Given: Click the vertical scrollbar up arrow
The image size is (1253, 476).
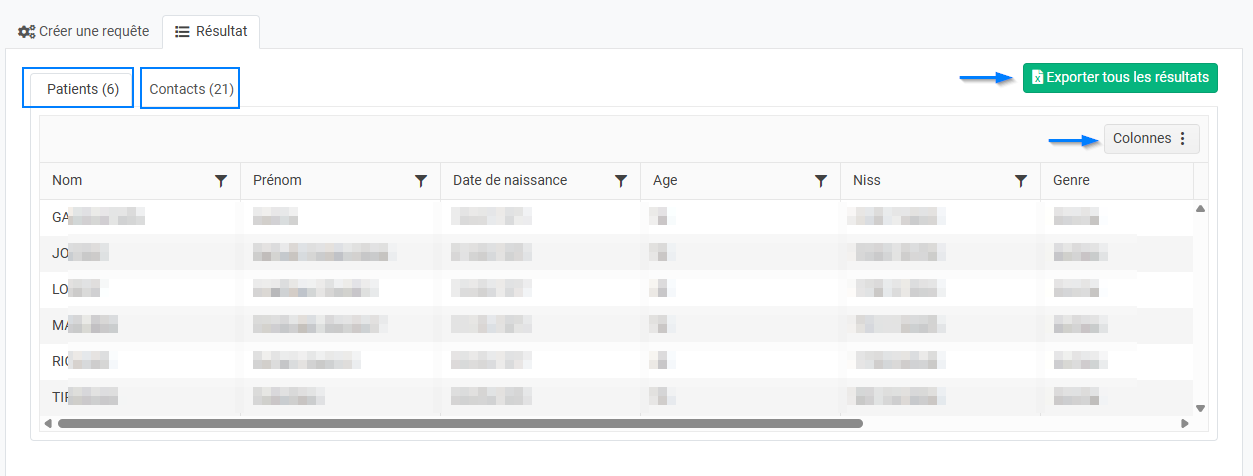Looking at the screenshot, I should coord(1200,208).
